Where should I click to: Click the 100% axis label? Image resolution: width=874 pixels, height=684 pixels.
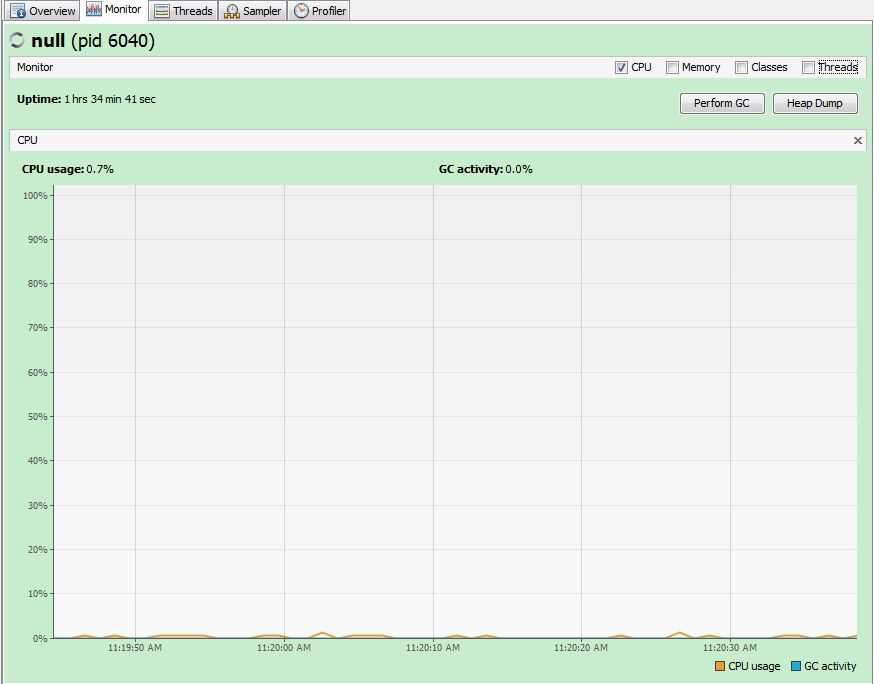point(35,196)
